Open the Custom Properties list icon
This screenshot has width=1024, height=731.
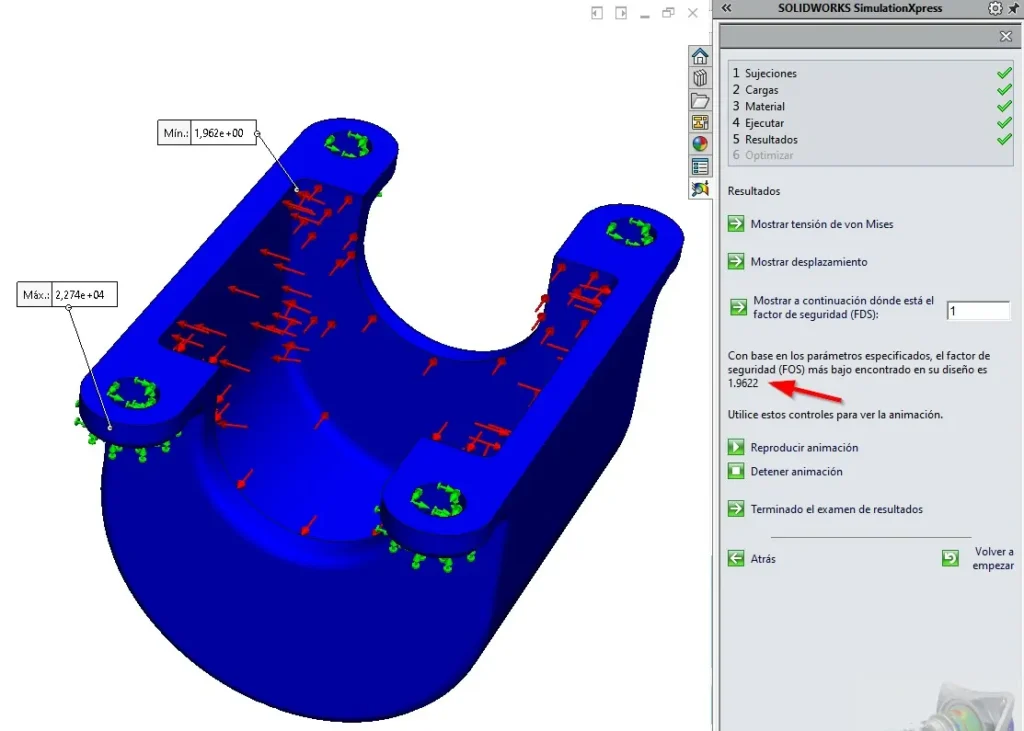(x=699, y=167)
